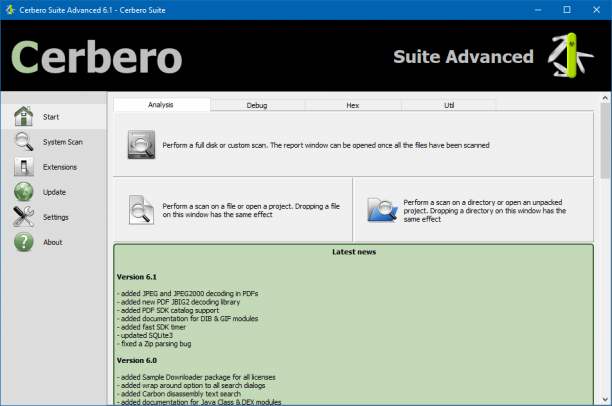Image resolution: width=612 pixels, height=406 pixels.
Task: Select the Update sidebar label
Action: tap(54, 192)
